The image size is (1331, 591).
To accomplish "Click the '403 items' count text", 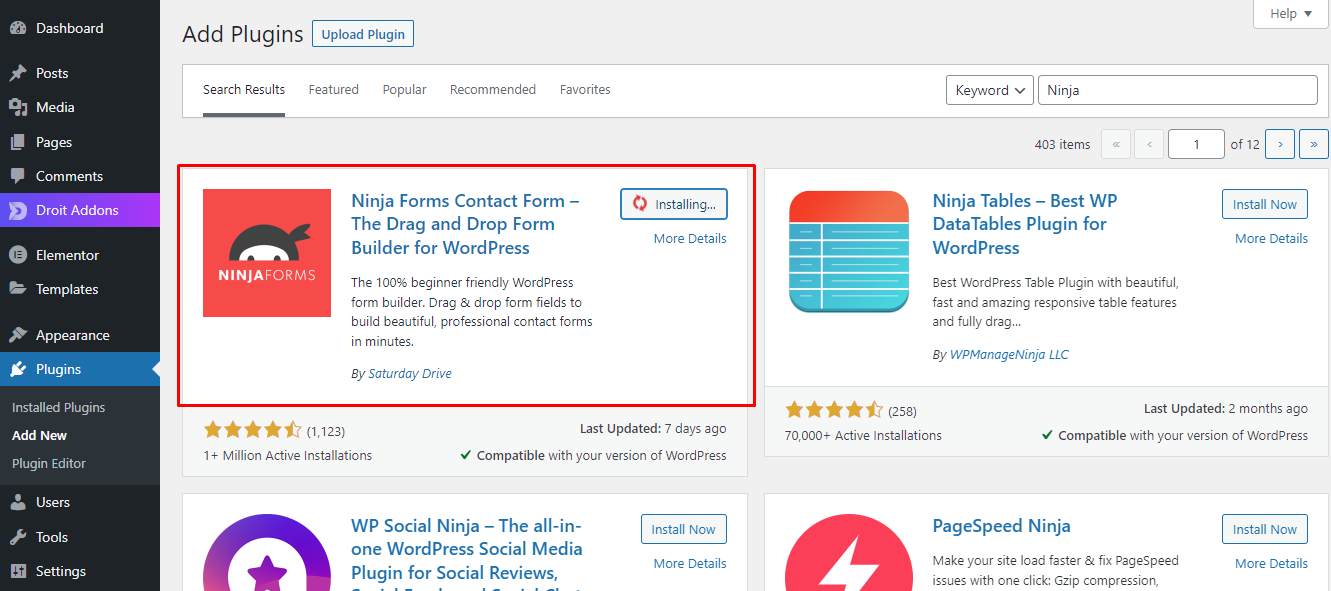I will tap(1062, 145).
